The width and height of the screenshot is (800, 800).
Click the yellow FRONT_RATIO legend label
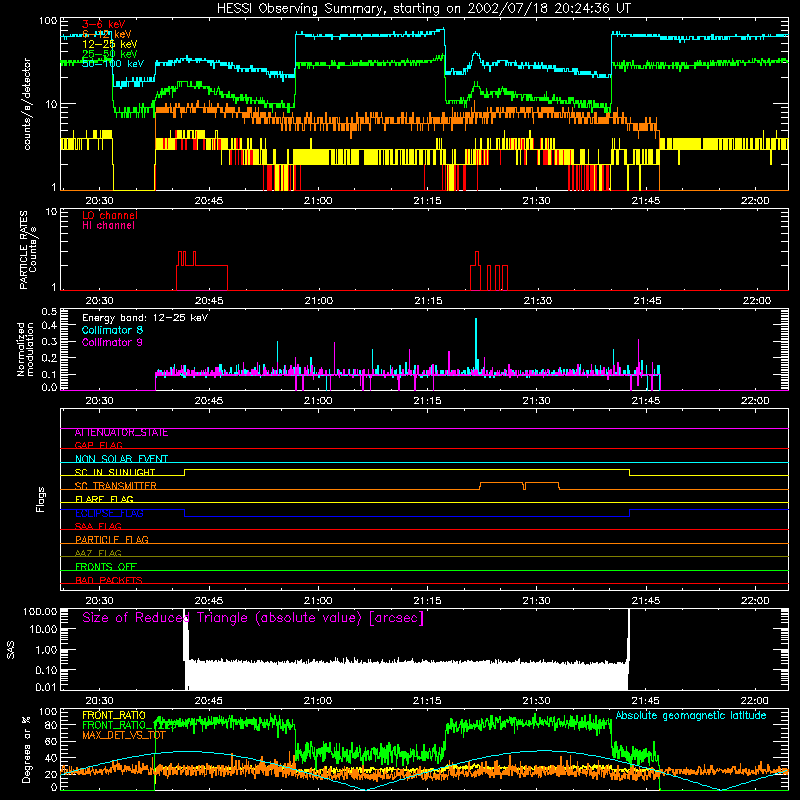[x=114, y=715]
